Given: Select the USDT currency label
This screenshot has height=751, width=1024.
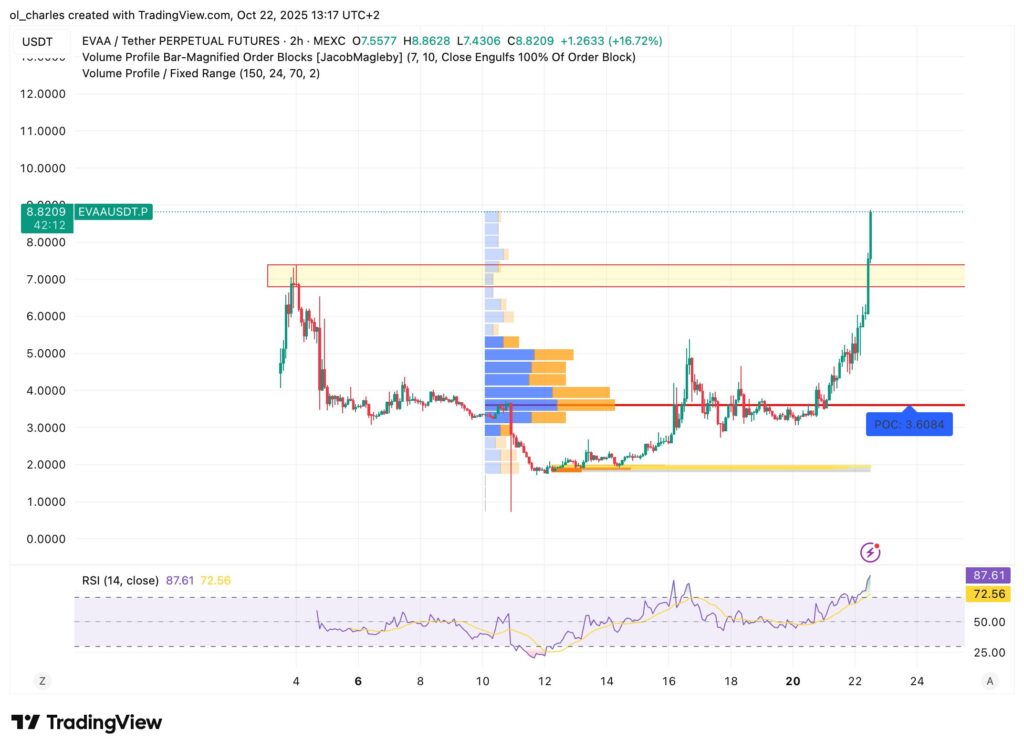Looking at the screenshot, I should 38,41.
